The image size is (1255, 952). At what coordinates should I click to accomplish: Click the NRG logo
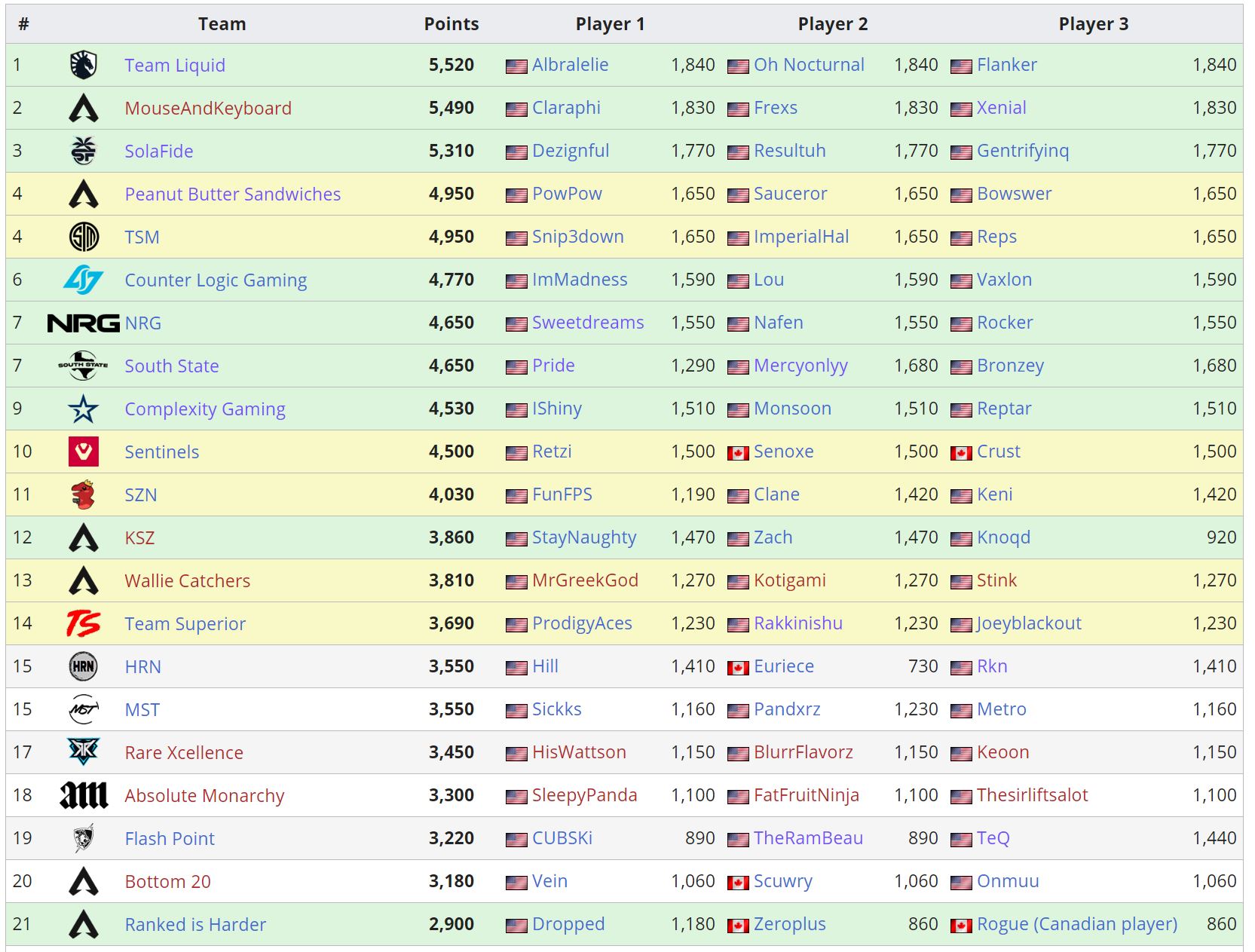click(x=84, y=323)
